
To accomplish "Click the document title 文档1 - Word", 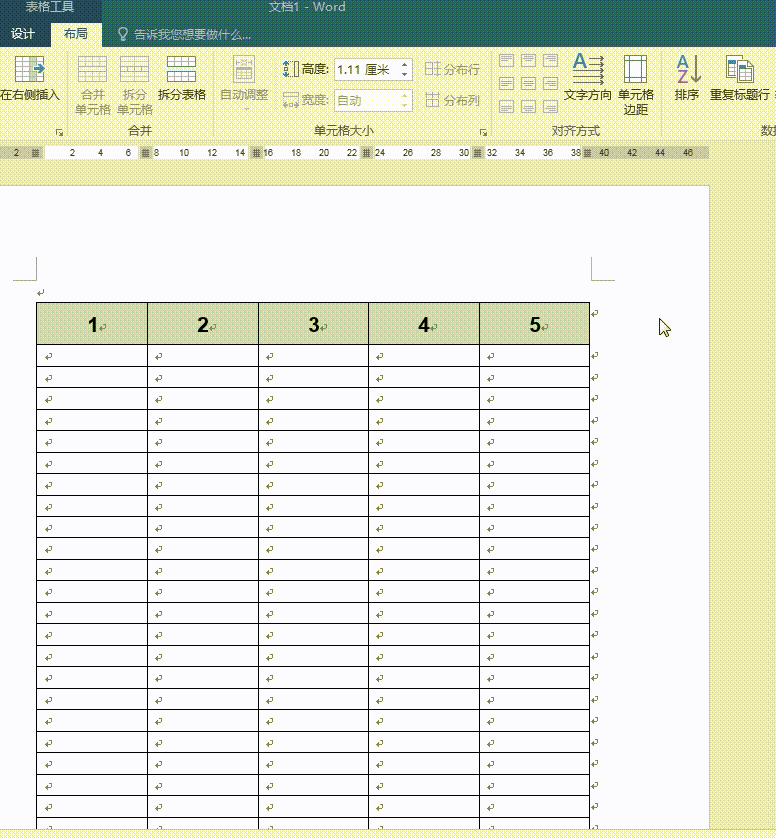I will (307, 7).
